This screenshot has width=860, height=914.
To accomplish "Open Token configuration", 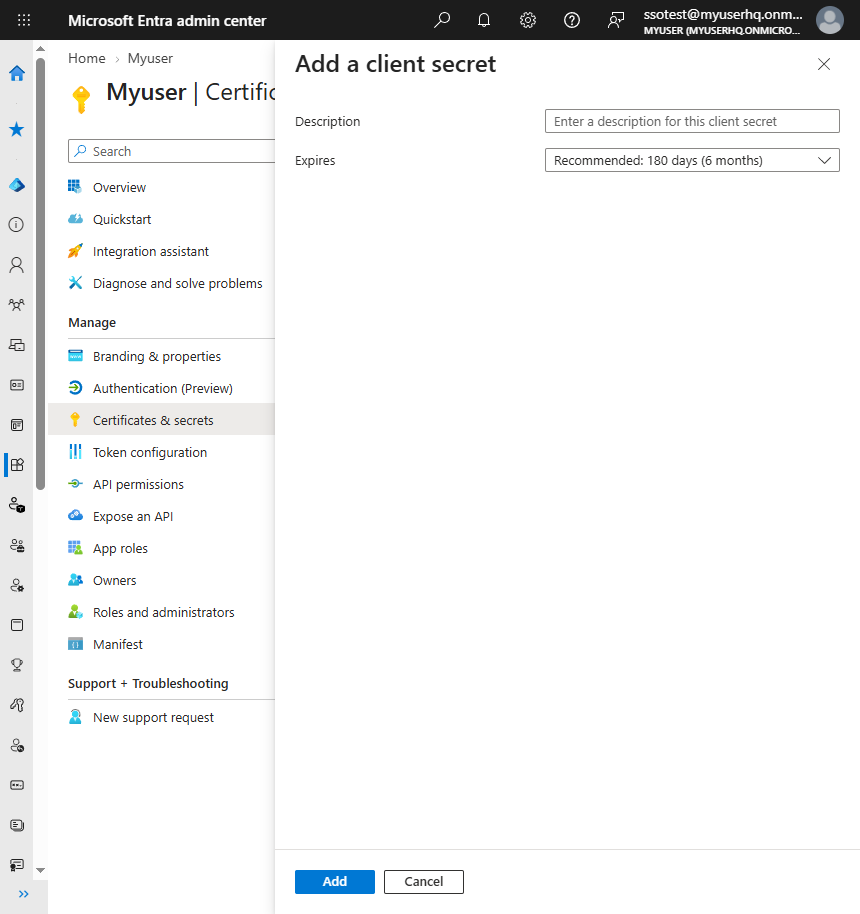I will pos(150,453).
